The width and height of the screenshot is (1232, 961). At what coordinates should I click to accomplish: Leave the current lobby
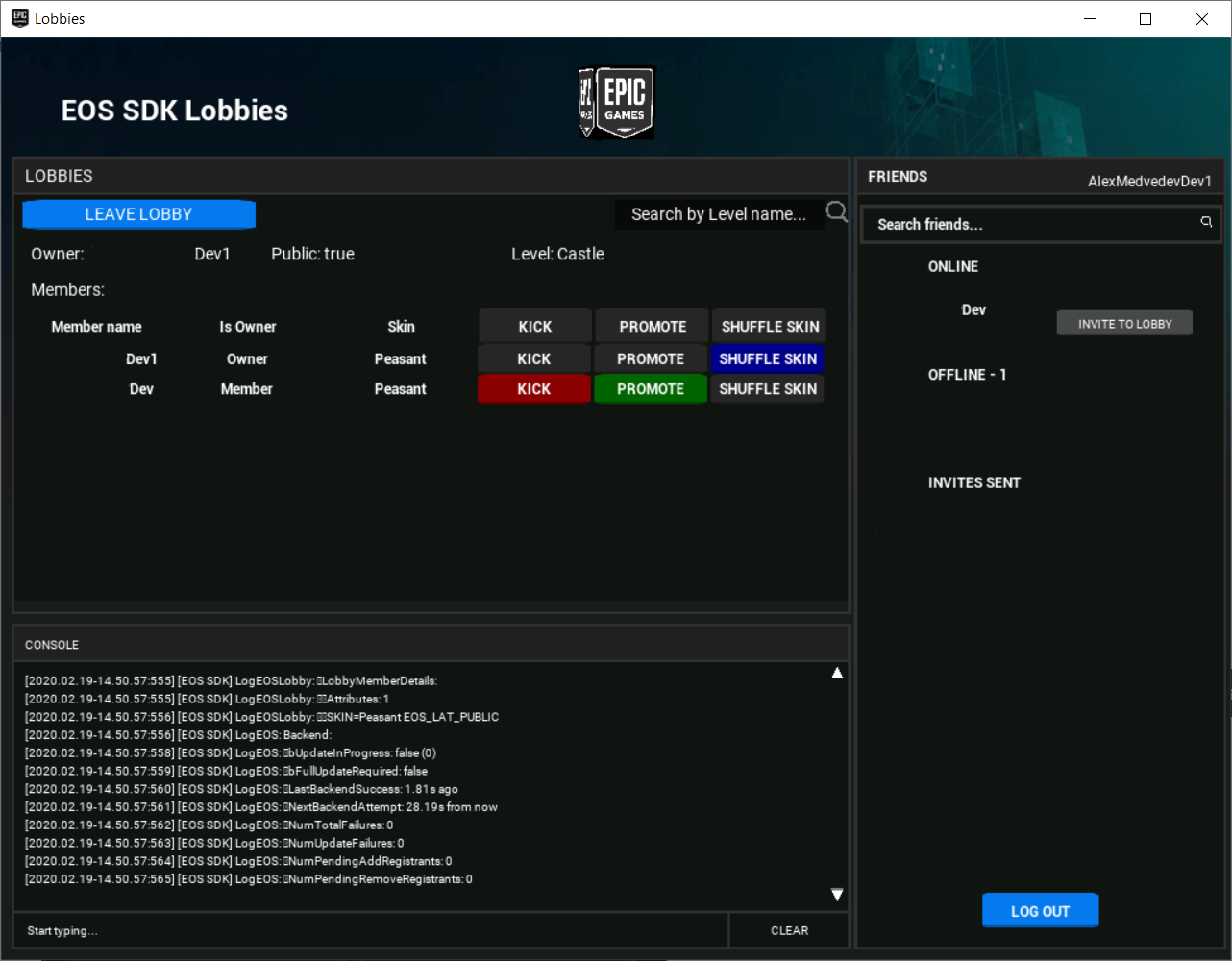coord(138,213)
